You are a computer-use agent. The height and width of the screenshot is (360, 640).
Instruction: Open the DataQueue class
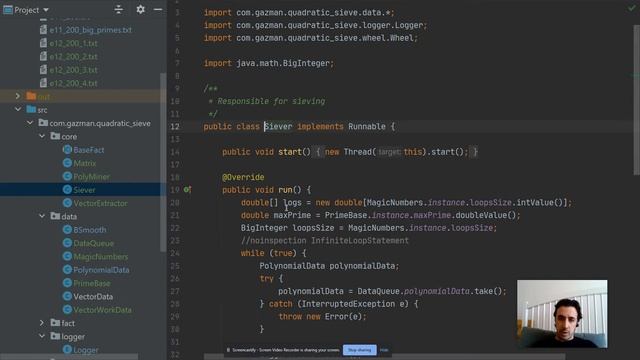coord(93,243)
